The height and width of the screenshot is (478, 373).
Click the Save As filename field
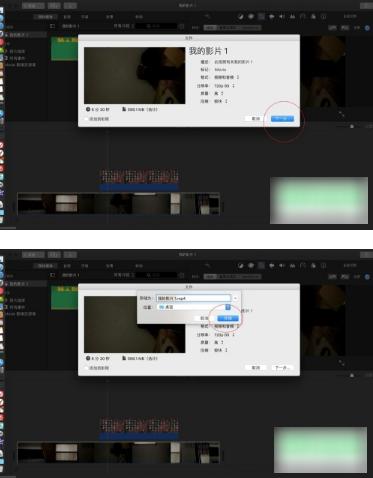pos(194,298)
